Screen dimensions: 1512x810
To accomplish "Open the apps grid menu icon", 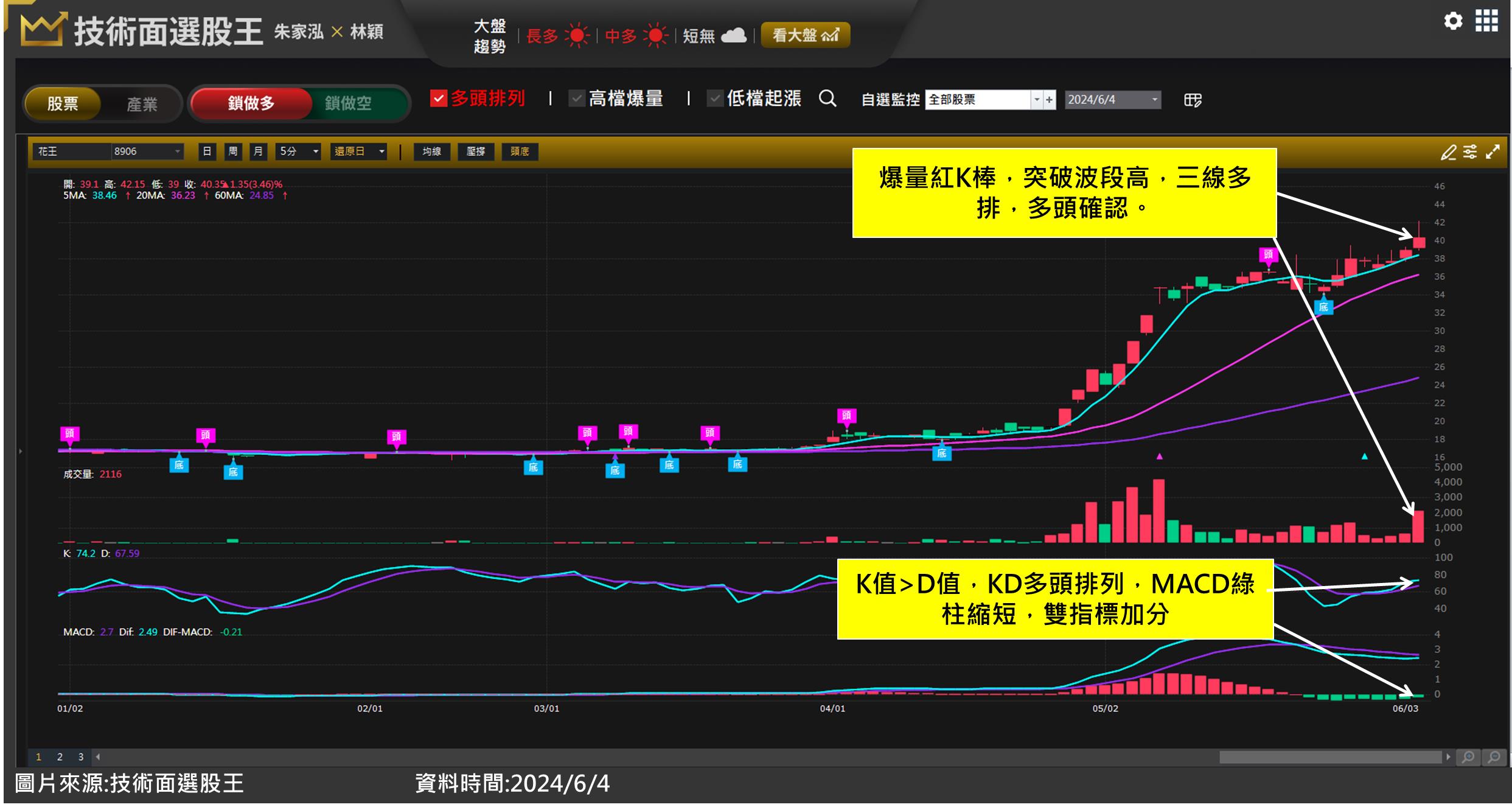I will (1486, 21).
